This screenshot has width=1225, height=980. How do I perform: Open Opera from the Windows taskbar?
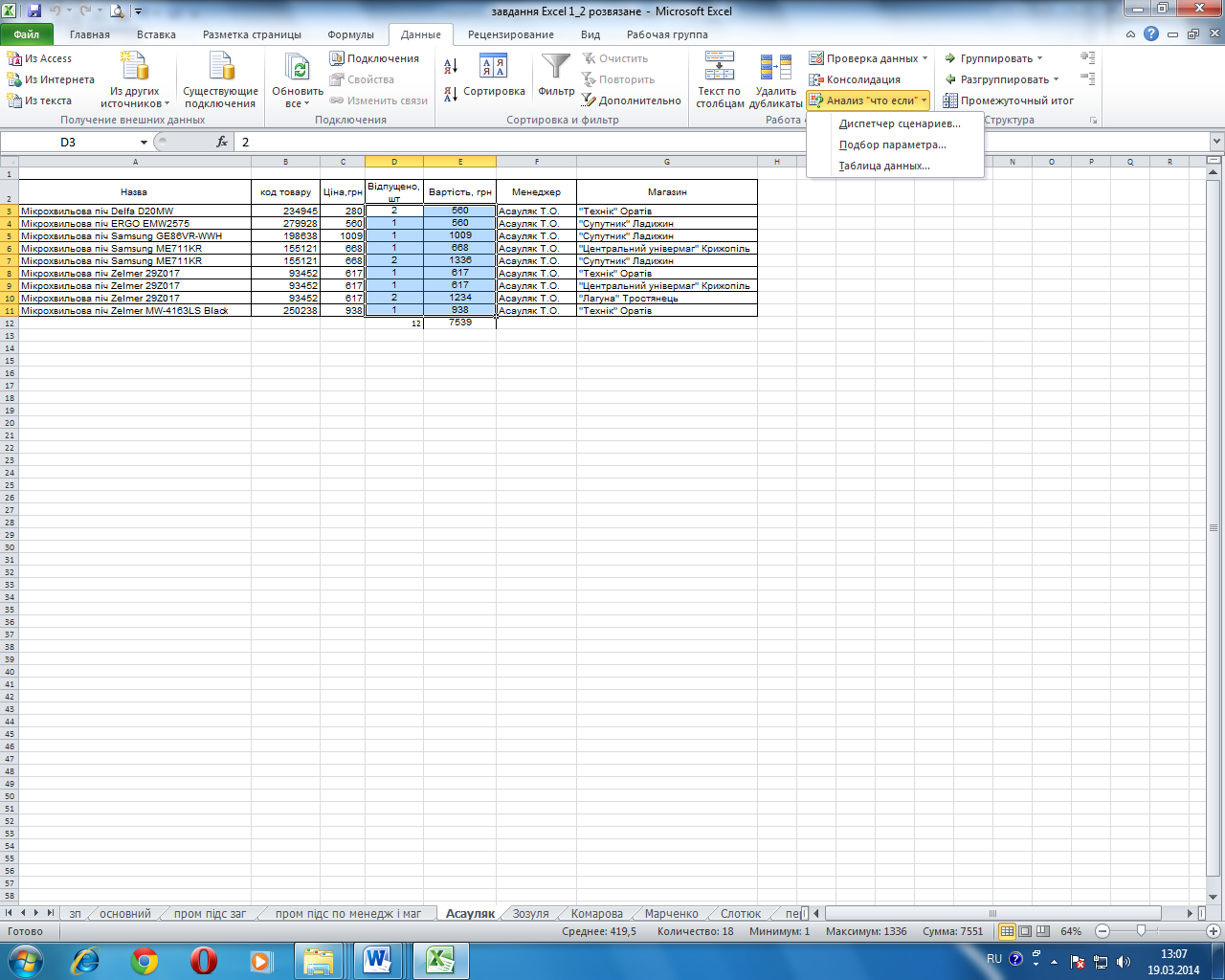coord(203,960)
